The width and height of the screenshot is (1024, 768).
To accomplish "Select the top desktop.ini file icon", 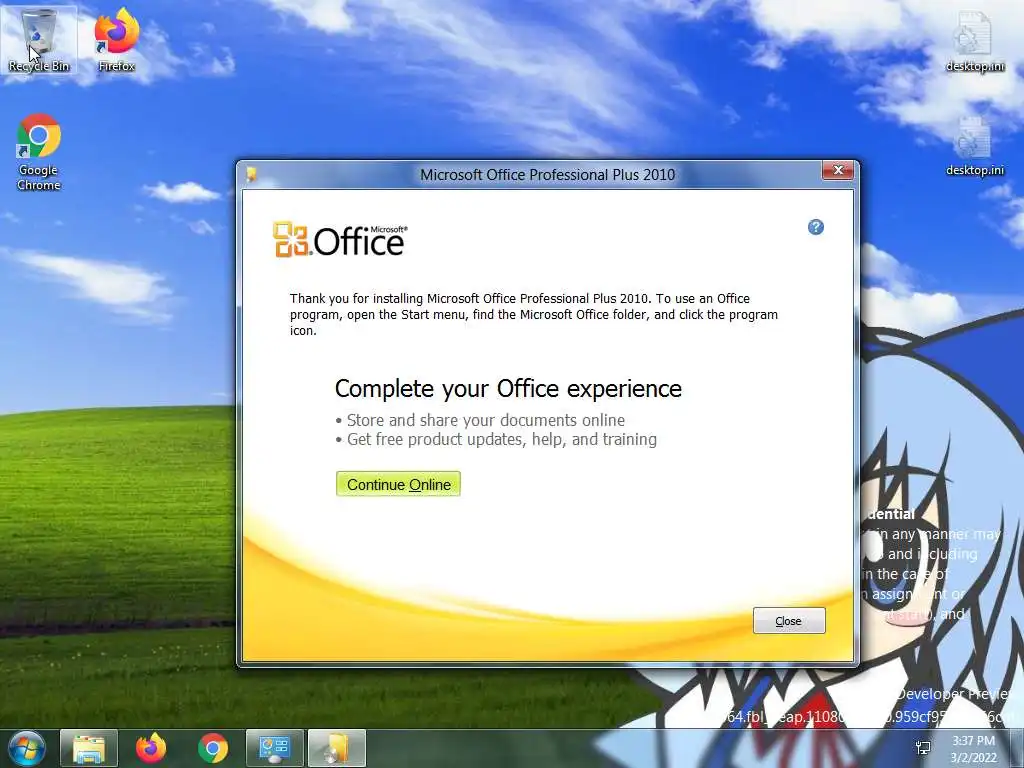I will [x=974, y=40].
